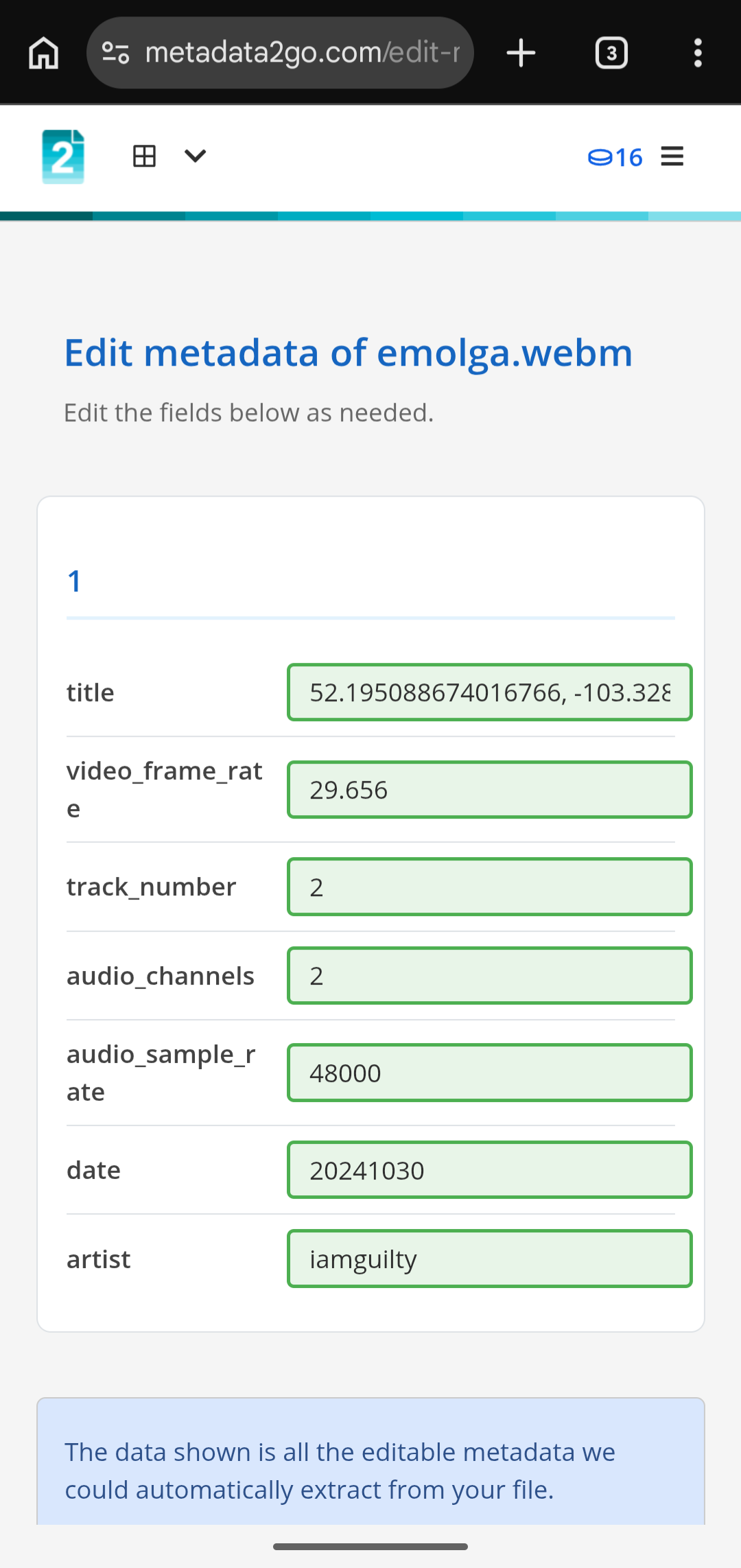
Task: Expand the tools dropdown chevron
Action: tap(196, 156)
